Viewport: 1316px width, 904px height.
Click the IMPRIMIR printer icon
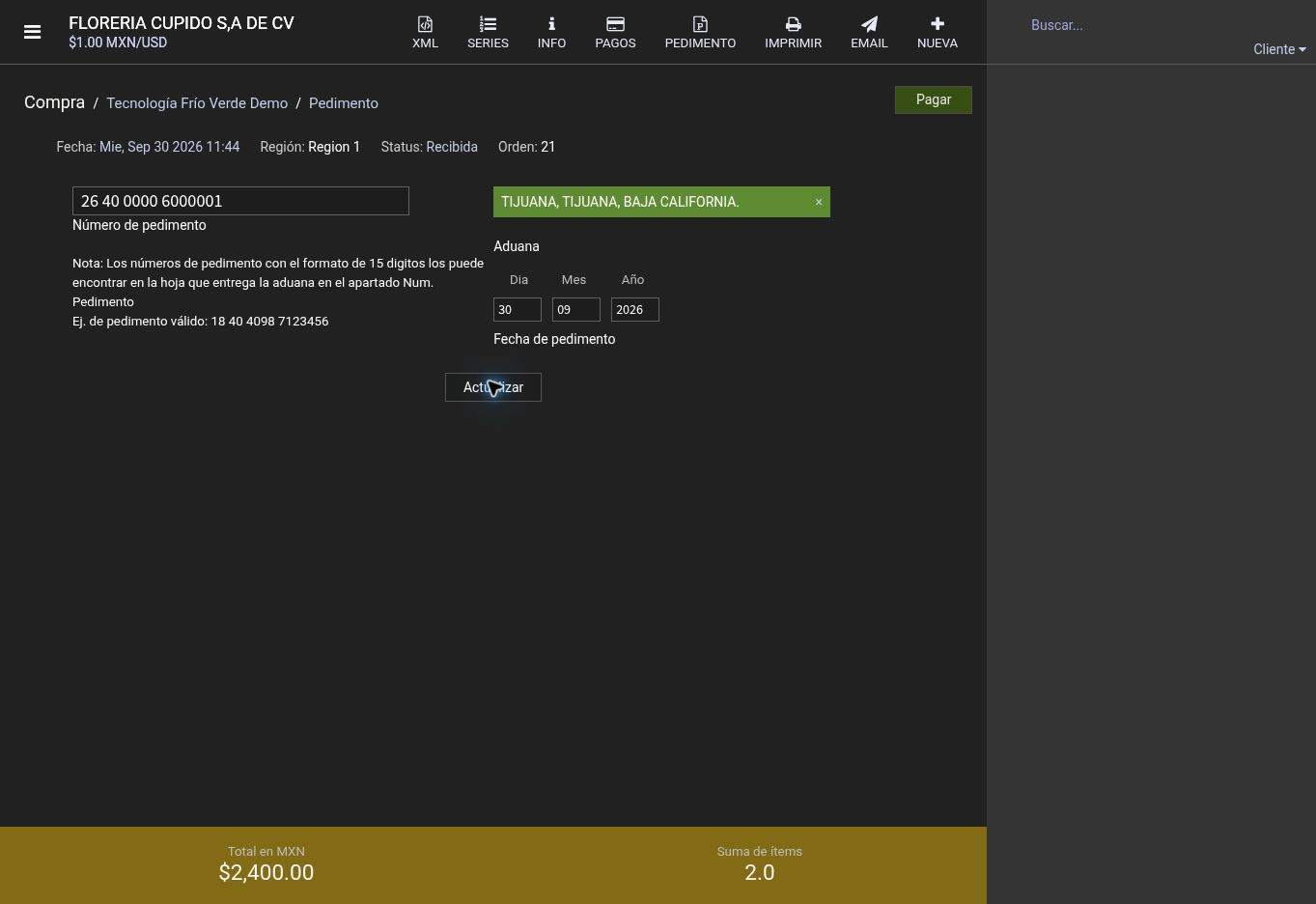793,24
